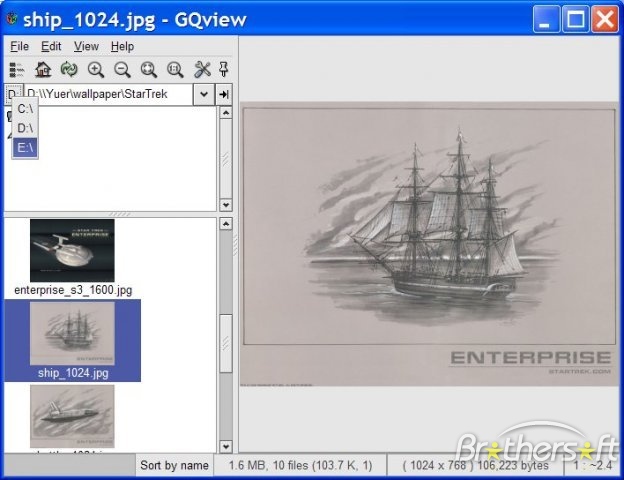
Task: Open File menu
Action: (20, 47)
